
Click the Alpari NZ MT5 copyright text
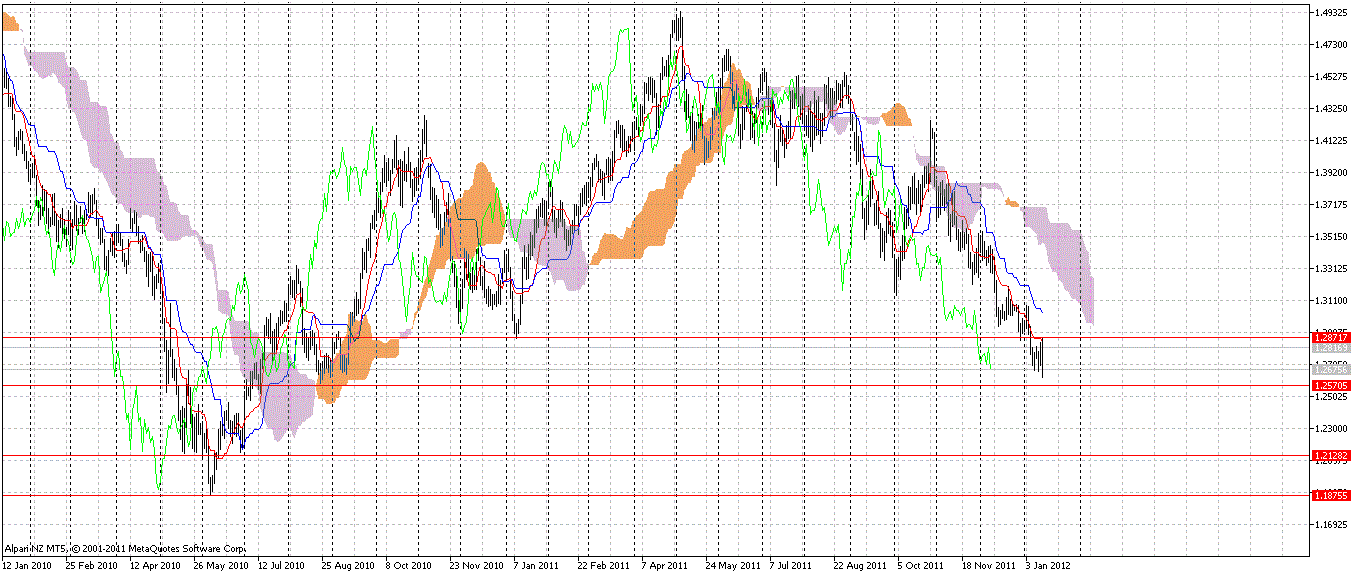point(125,549)
